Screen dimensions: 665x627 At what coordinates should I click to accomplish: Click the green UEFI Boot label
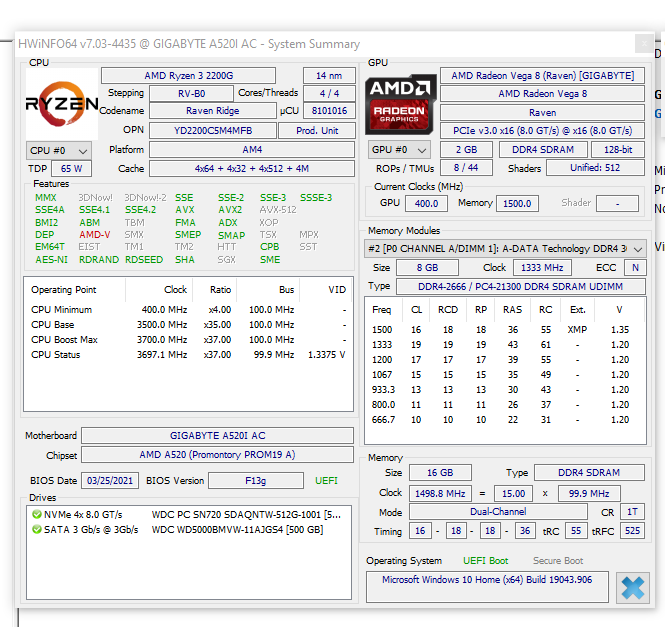(x=486, y=561)
